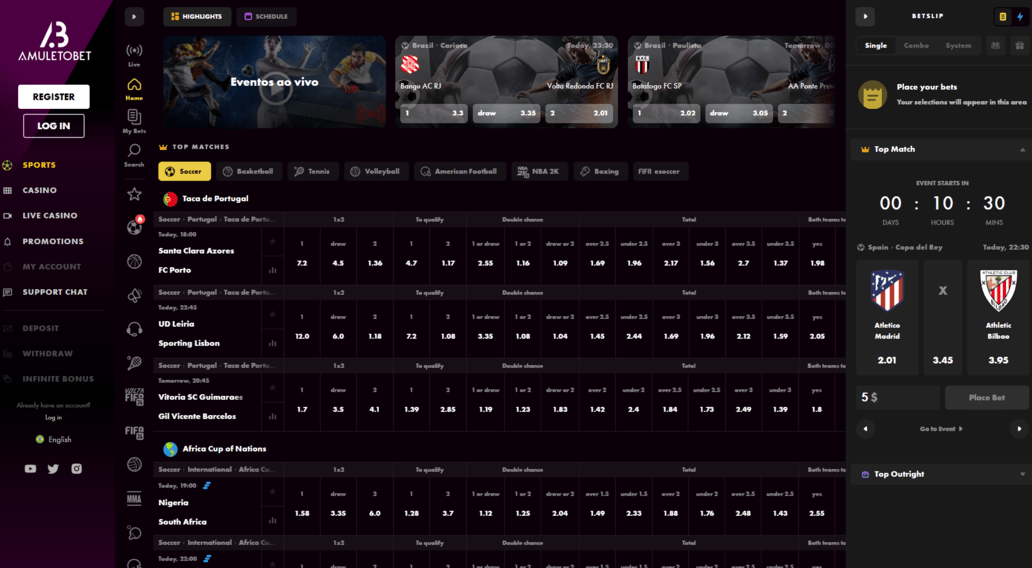Open favorites star in sidebar
1032x568 pixels.
pos(134,194)
